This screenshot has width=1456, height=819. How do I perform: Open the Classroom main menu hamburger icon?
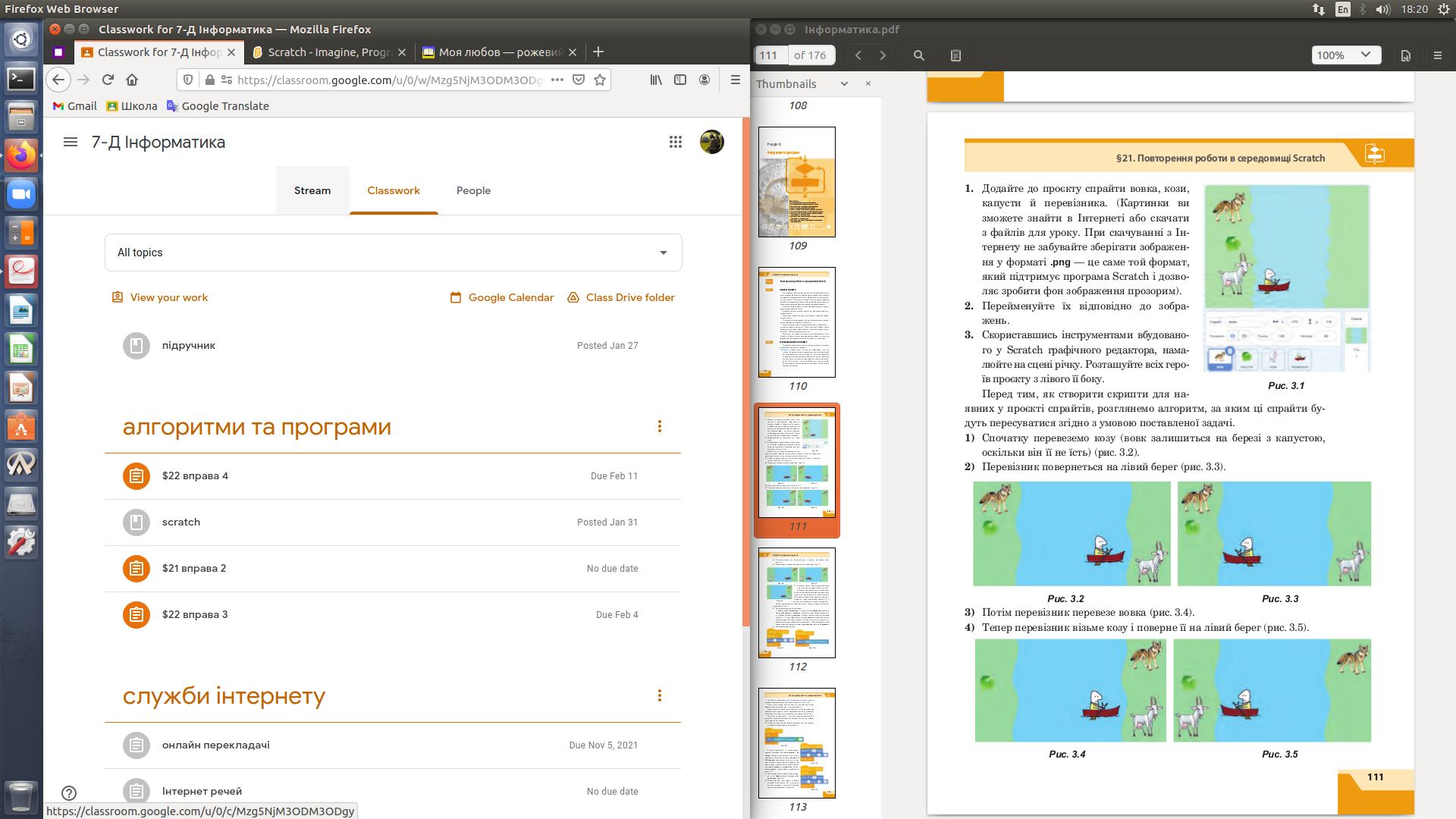coord(71,142)
